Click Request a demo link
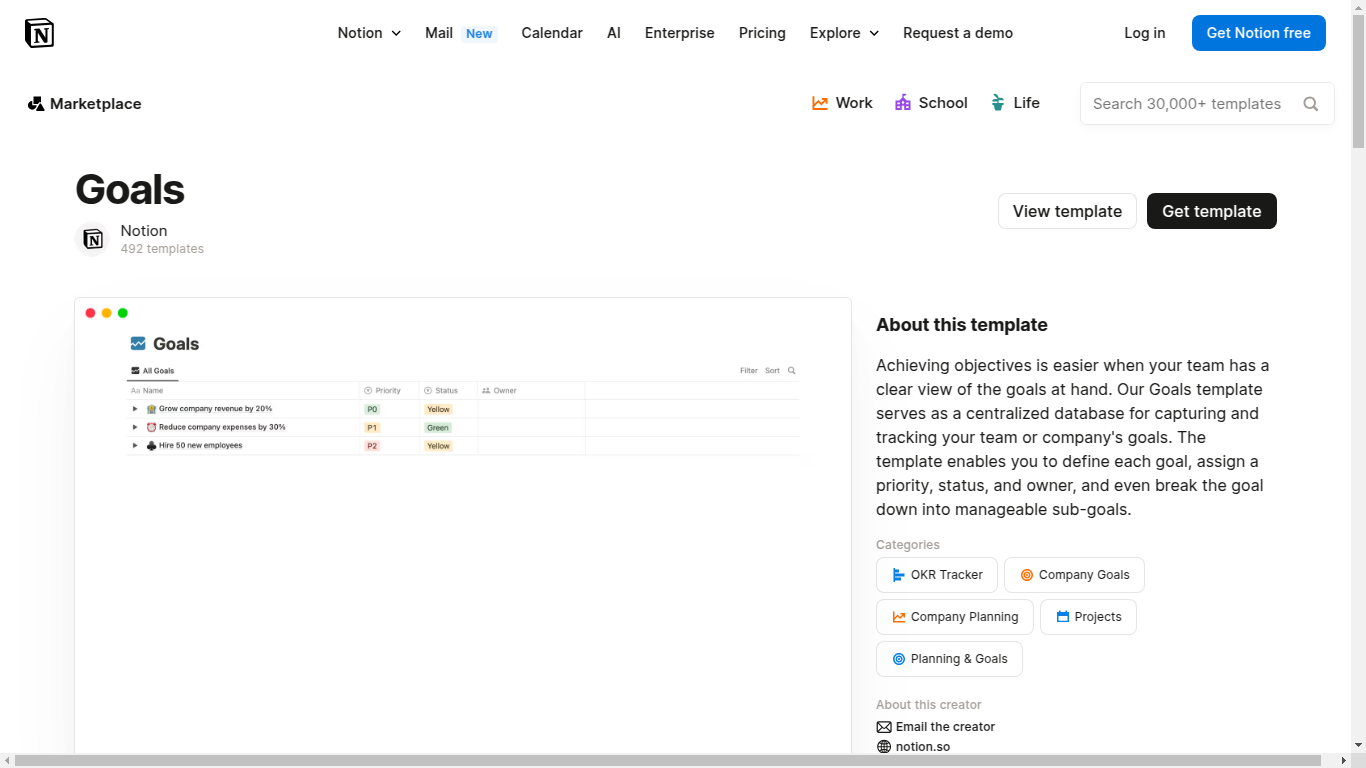1366x768 pixels. [958, 33]
